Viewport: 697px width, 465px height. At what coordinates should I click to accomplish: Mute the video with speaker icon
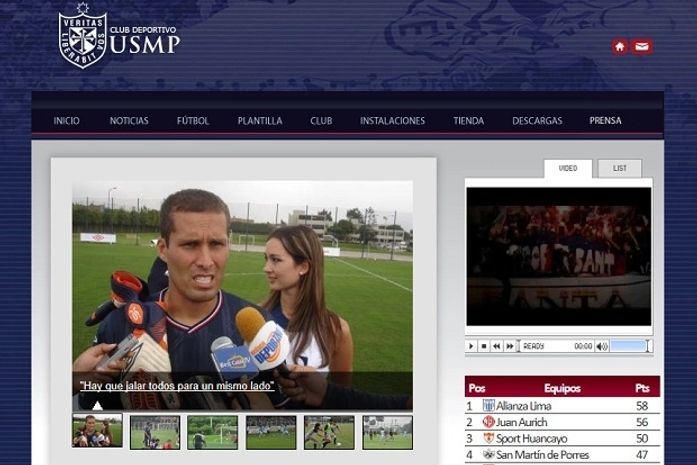point(602,346)
